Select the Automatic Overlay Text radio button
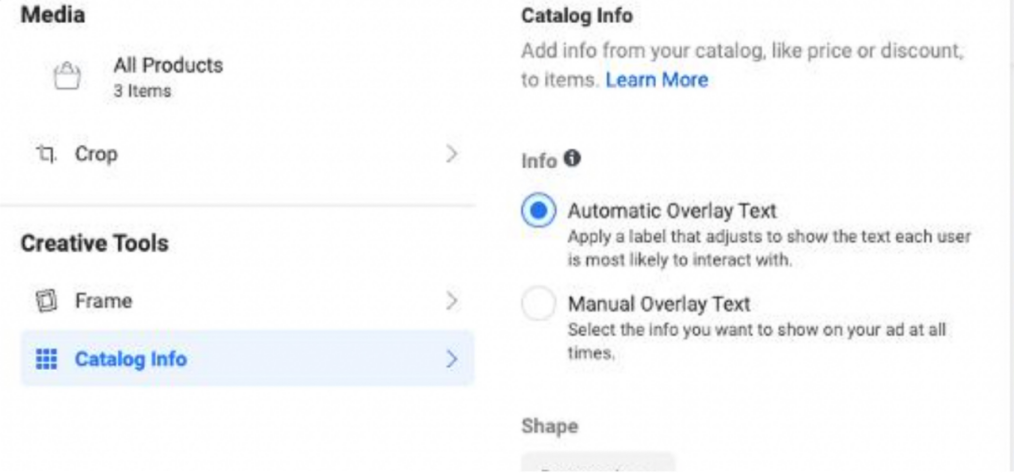1015x474 pixels. pos(538,210)
